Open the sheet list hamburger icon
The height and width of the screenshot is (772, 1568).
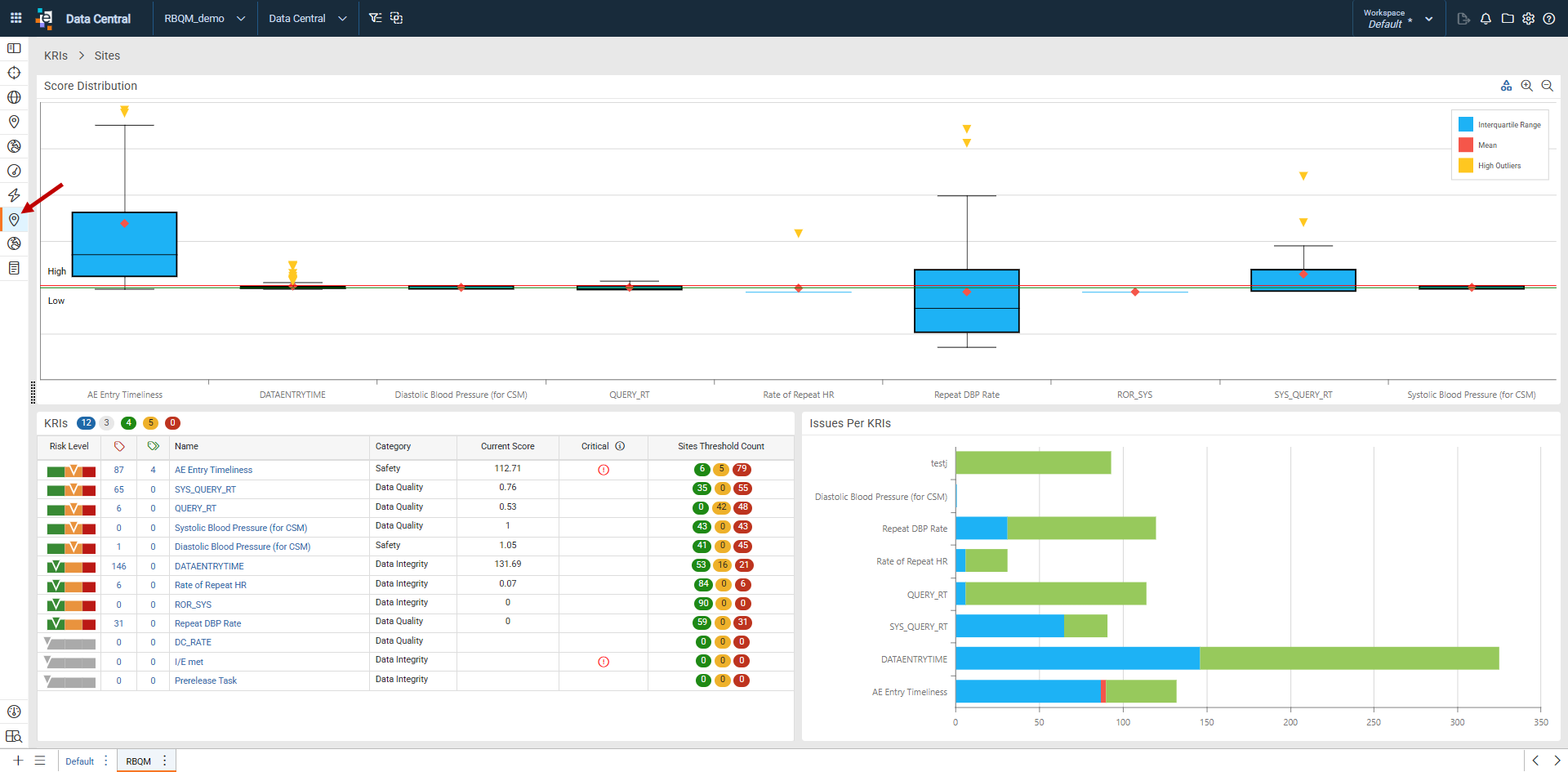[40, 761]
